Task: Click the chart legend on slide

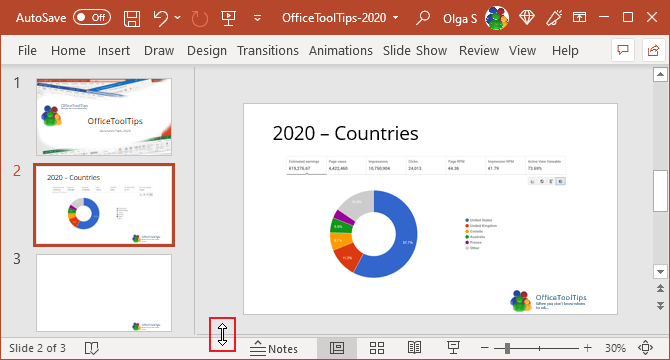Action: click(481, 234)
